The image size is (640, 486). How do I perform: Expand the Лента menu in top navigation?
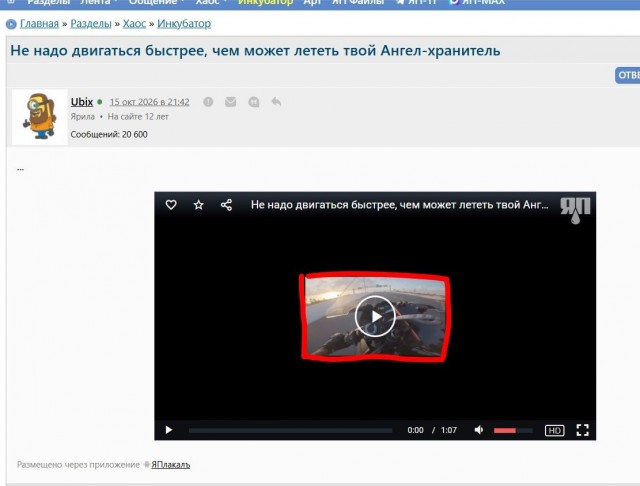click(98, 2)
